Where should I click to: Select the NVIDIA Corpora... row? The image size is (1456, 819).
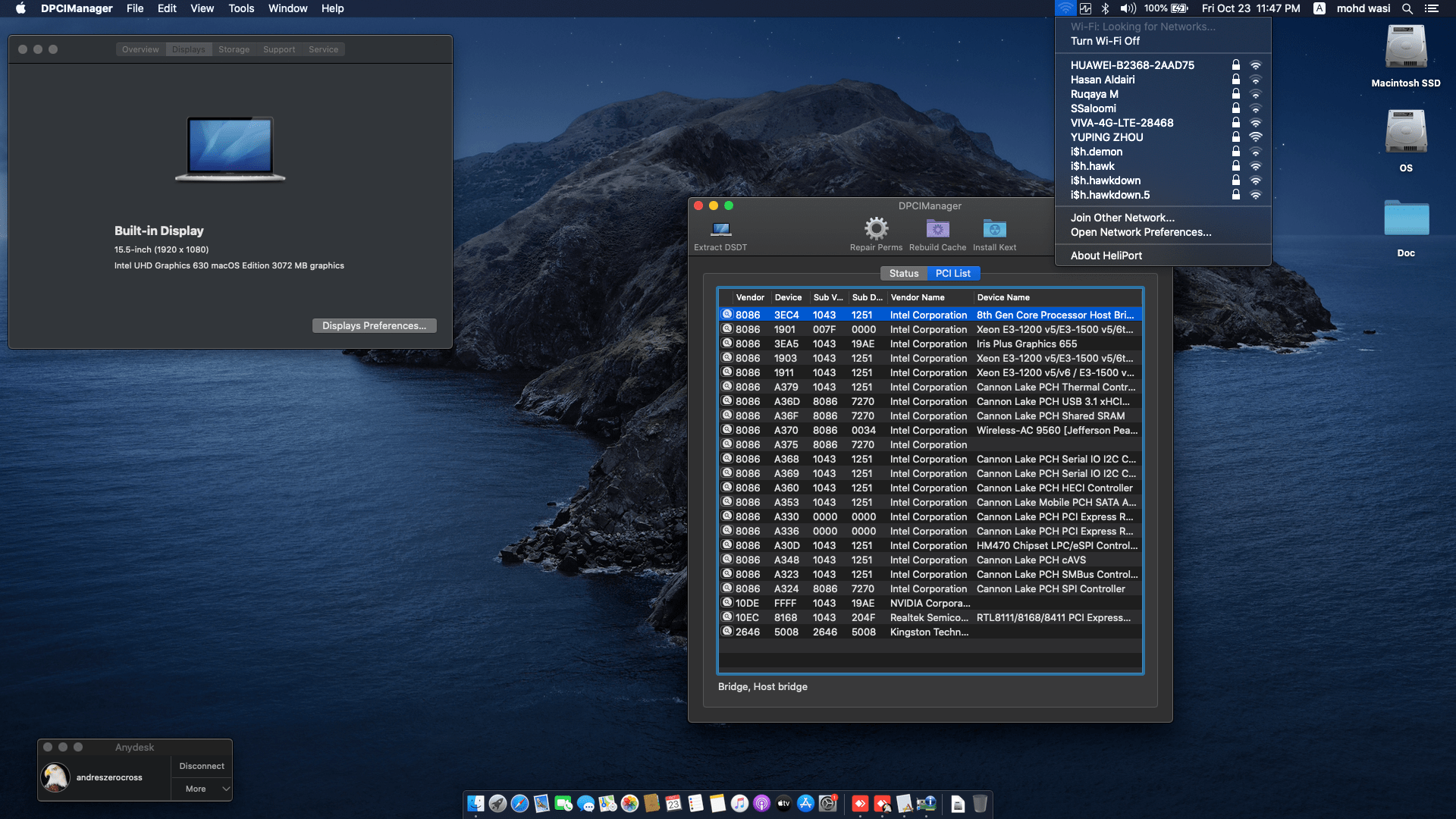point(930,603)
